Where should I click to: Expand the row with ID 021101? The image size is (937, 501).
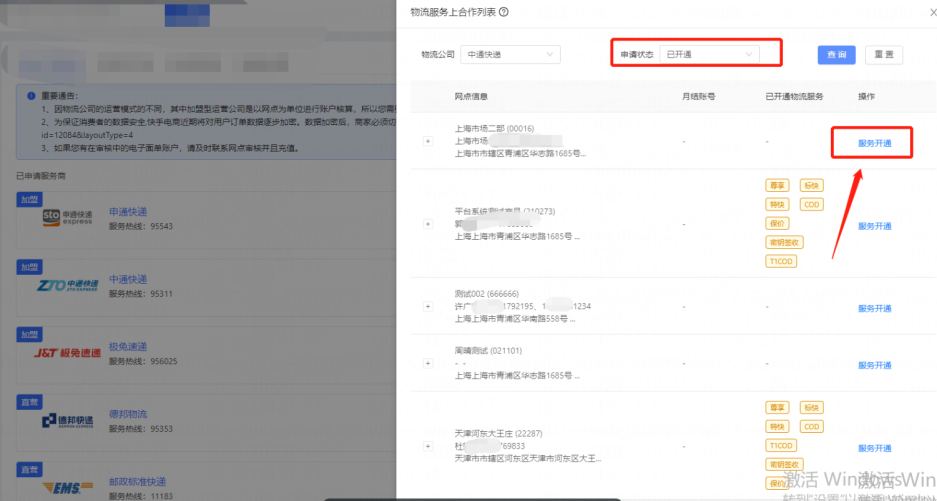point(428,364)
